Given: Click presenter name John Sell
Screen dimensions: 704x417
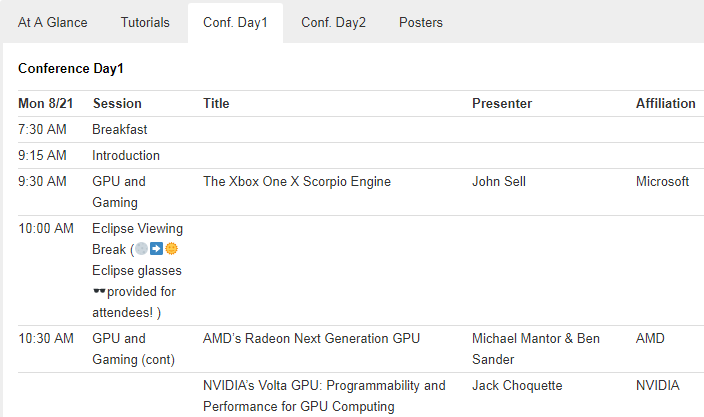Looking at the screenshot, I should [x=499, y=182].
